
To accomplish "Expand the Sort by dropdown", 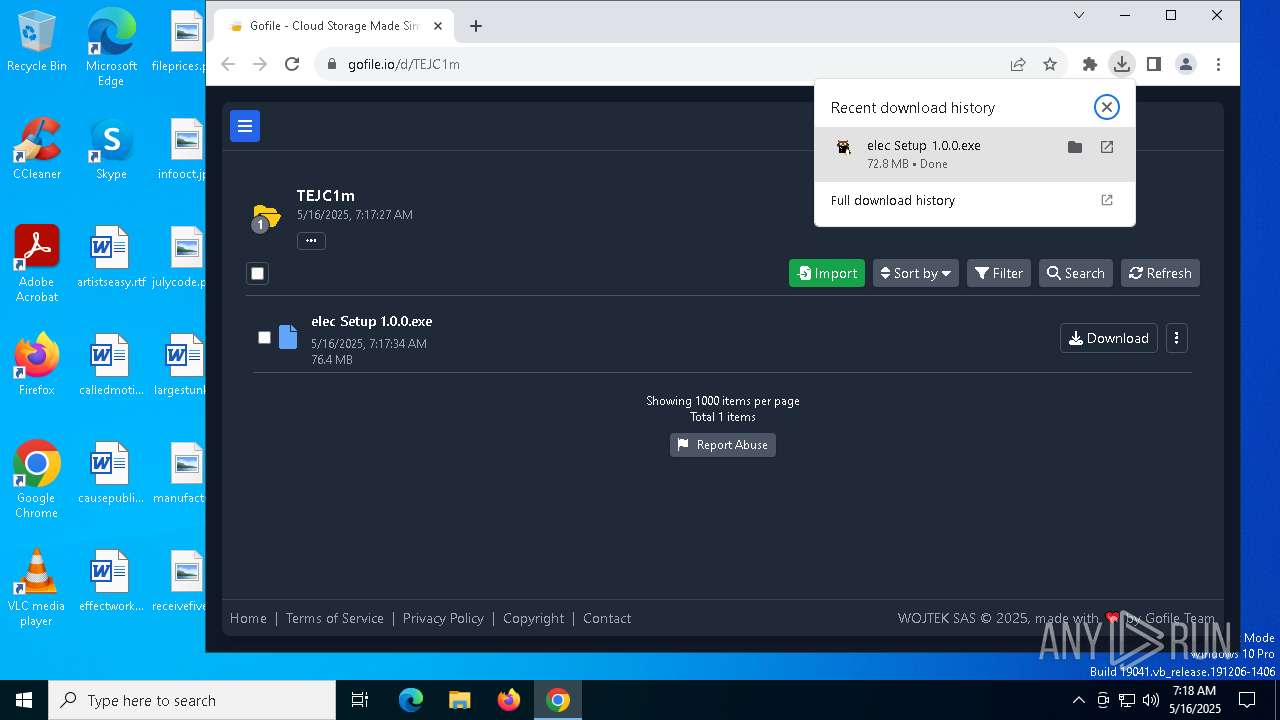I will pyautogui.click(x=916, y=273).
